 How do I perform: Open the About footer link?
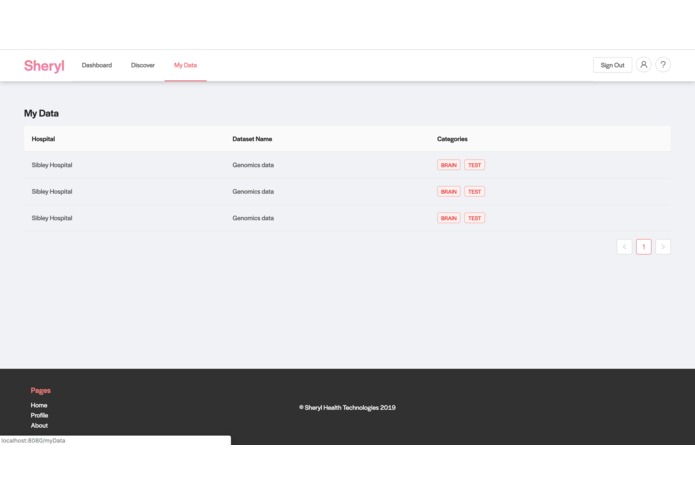pyautogui.click(x=39, y=425)
